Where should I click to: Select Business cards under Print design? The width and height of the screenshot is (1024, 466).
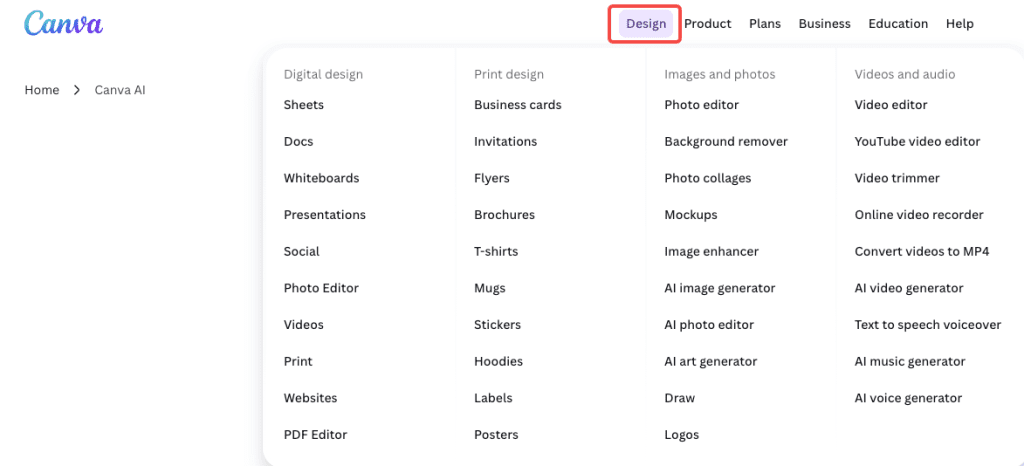pyautogui.click(x=517, y=105)
